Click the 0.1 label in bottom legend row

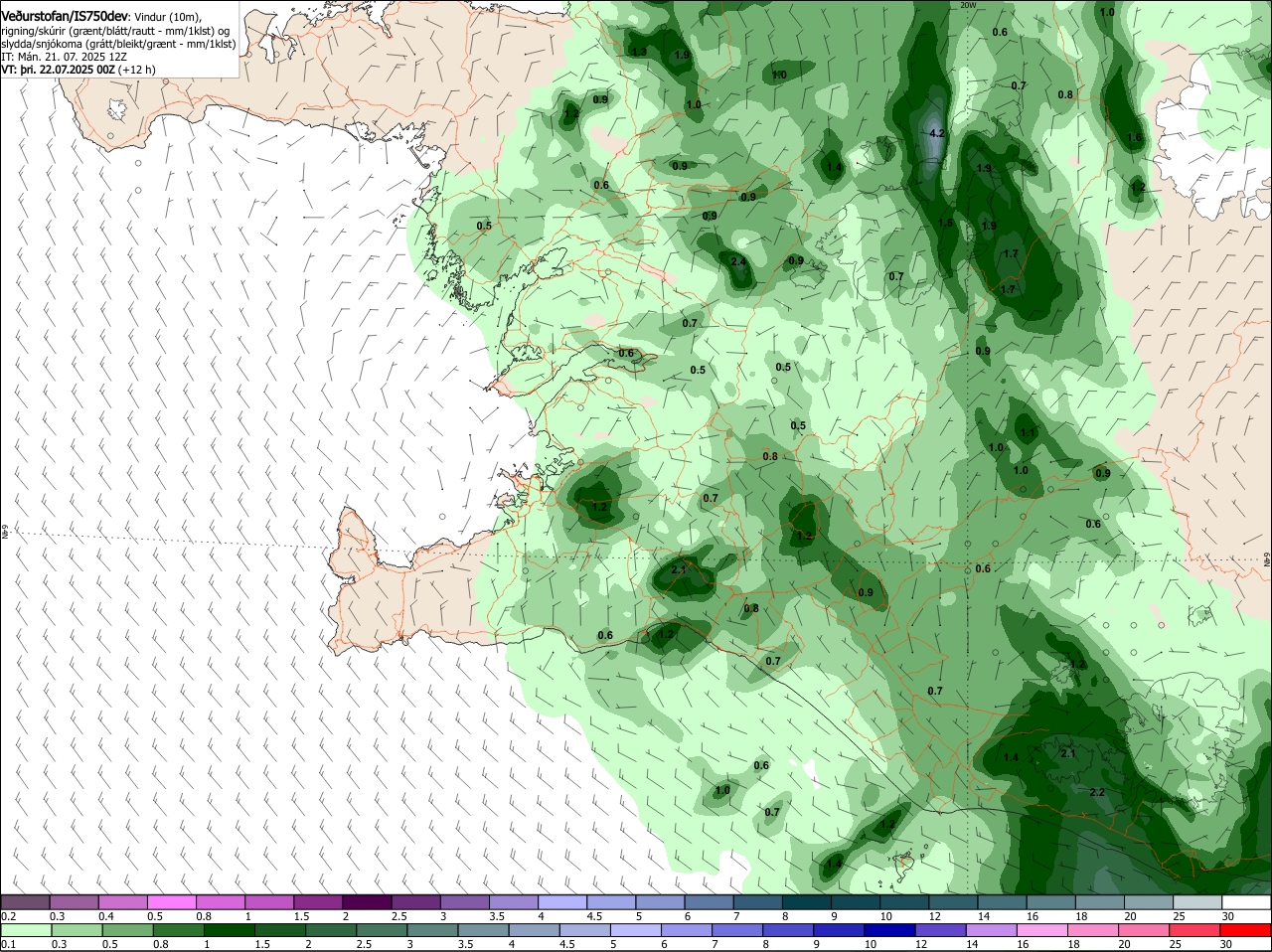click(x=8, y=944)
